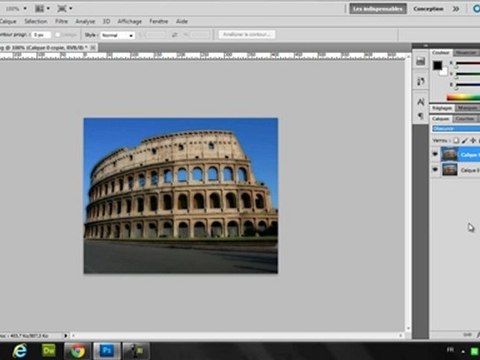Expand more workspaces chevron
This screenshot has height=360, width=480.
coord(456,9)
